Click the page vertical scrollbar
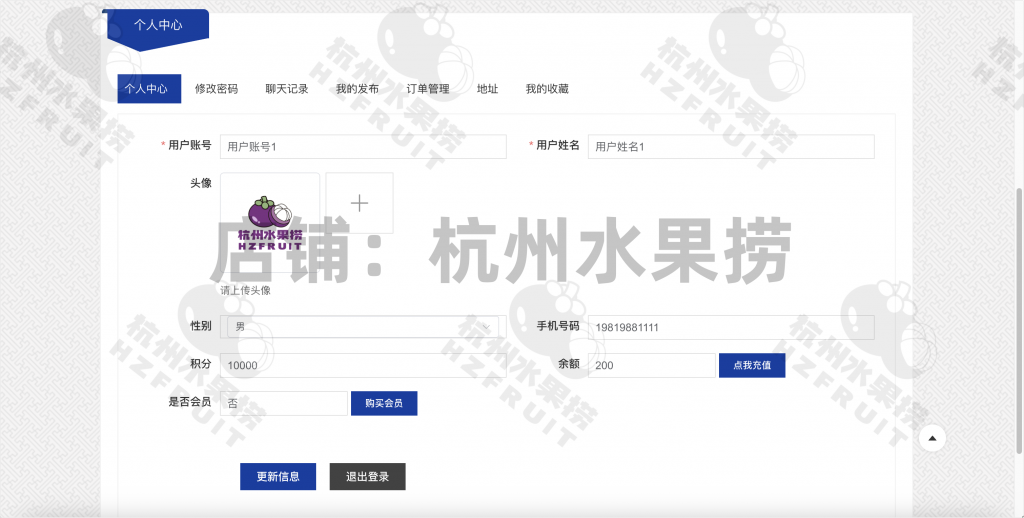This screenshot has width=1024, height=518. (x=1019, y=320)
